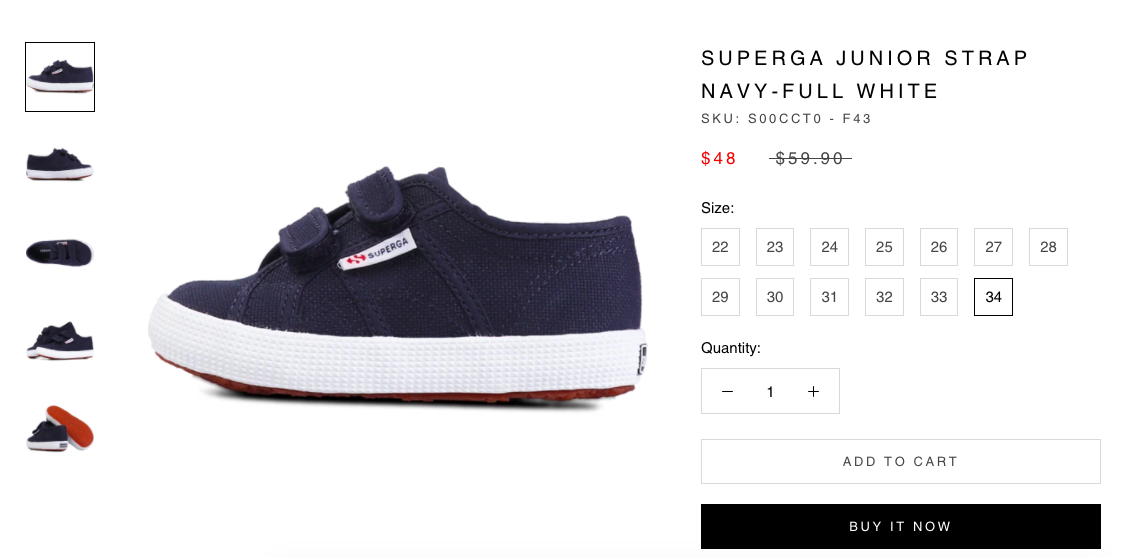The image size is (1121, 557).
Task: Select size 30
Action: (775, 297)
